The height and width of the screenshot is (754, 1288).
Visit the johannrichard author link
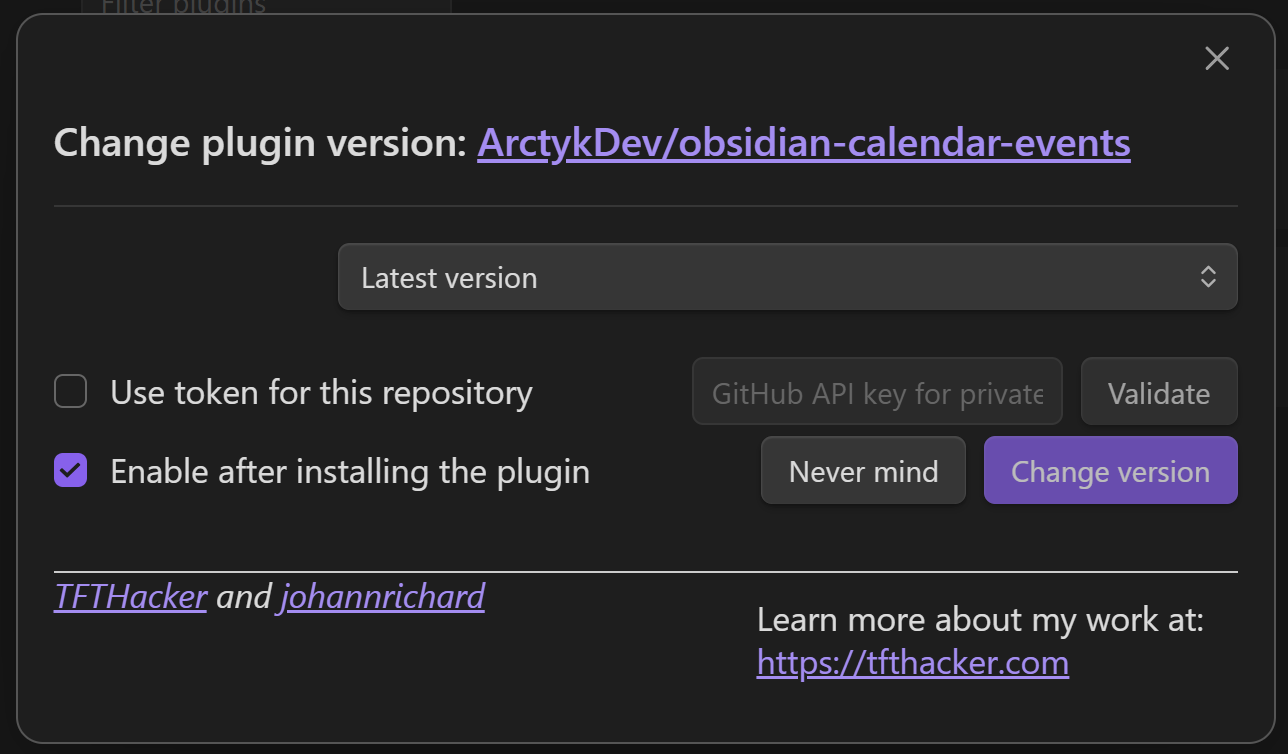382,597
